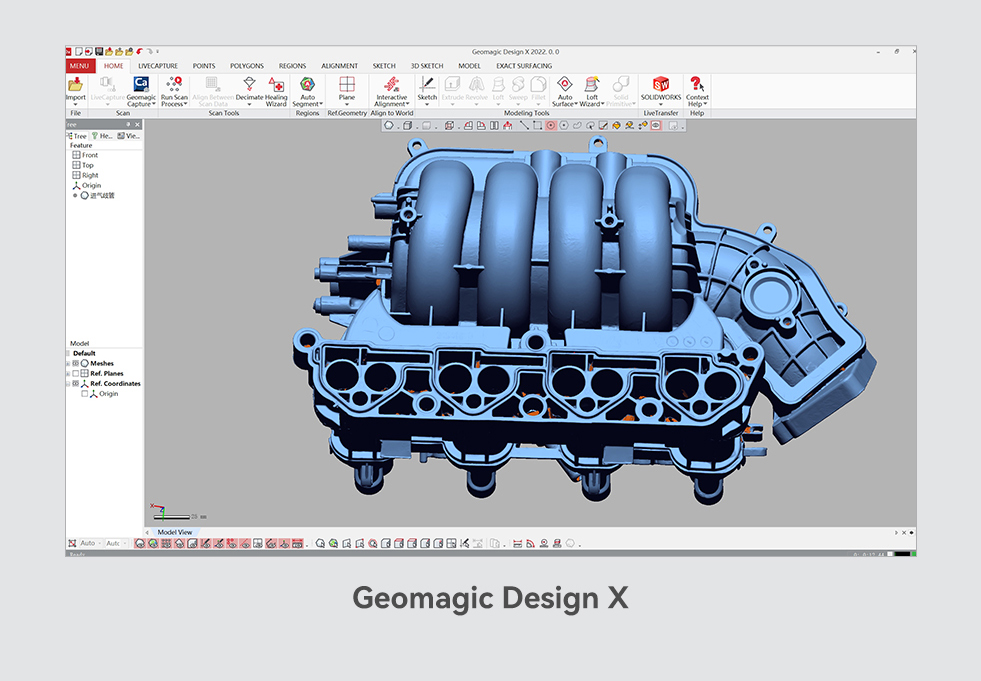The image size is (981, 681).
Task: Select the Decimate tool icon
Action: (x=249, y=84)
